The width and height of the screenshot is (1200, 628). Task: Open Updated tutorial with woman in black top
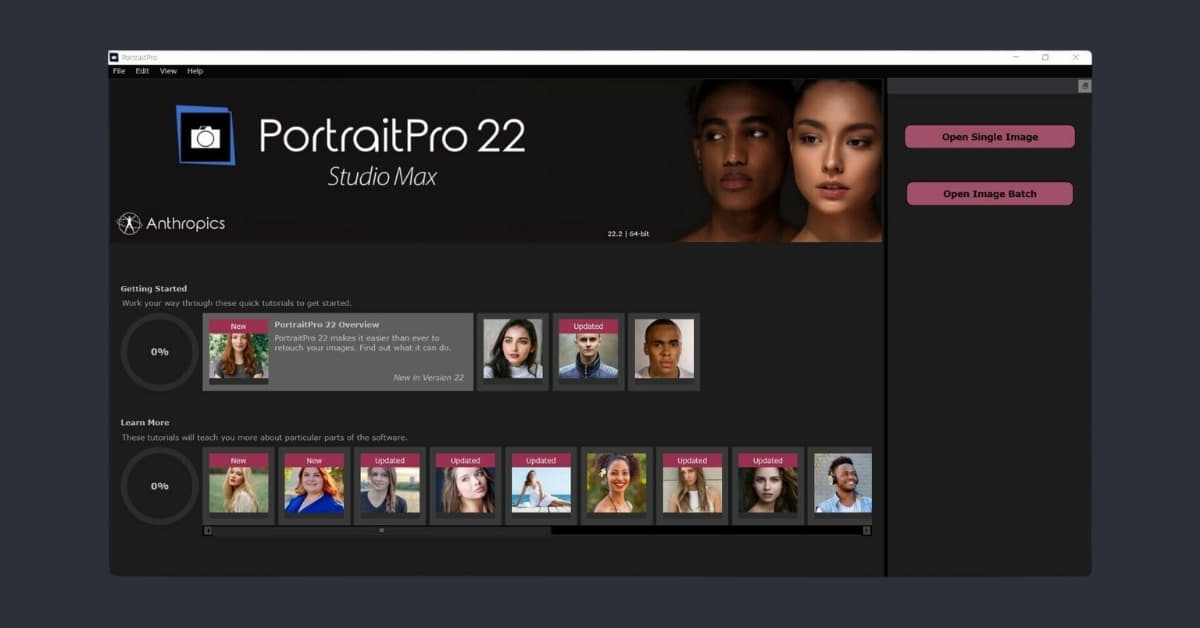(x=390, y=486)
